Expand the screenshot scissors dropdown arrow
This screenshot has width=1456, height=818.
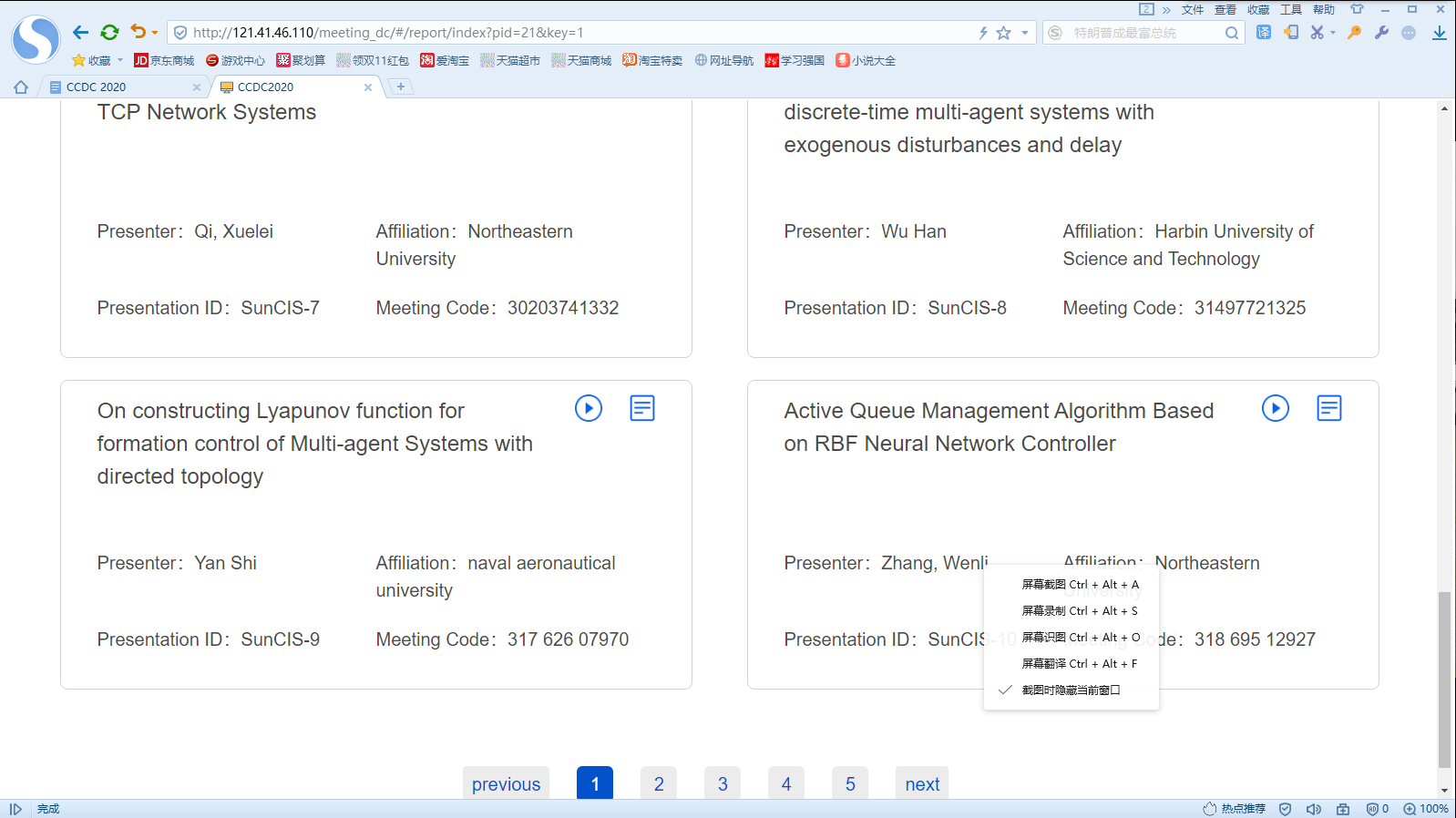tap(1333, 33)
